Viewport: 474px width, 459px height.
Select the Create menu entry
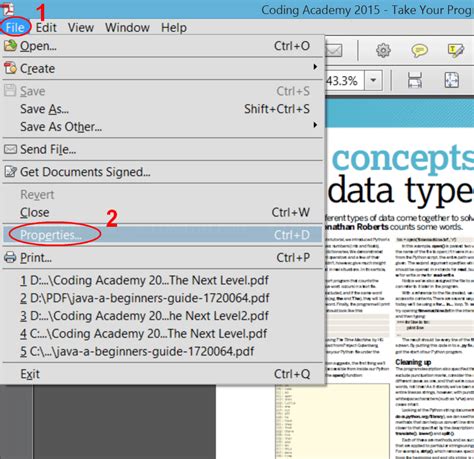coord(163,68)
